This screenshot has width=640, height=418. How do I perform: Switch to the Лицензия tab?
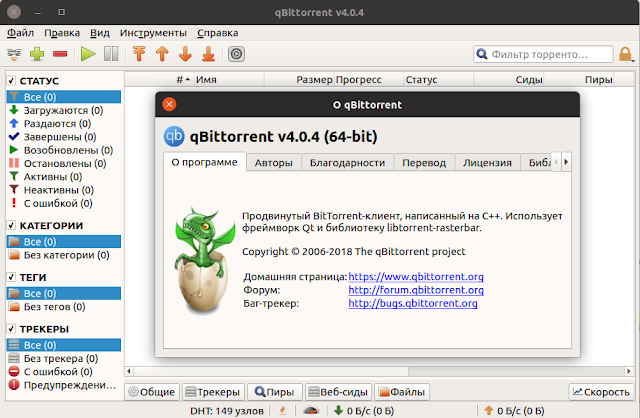(487, 162)
